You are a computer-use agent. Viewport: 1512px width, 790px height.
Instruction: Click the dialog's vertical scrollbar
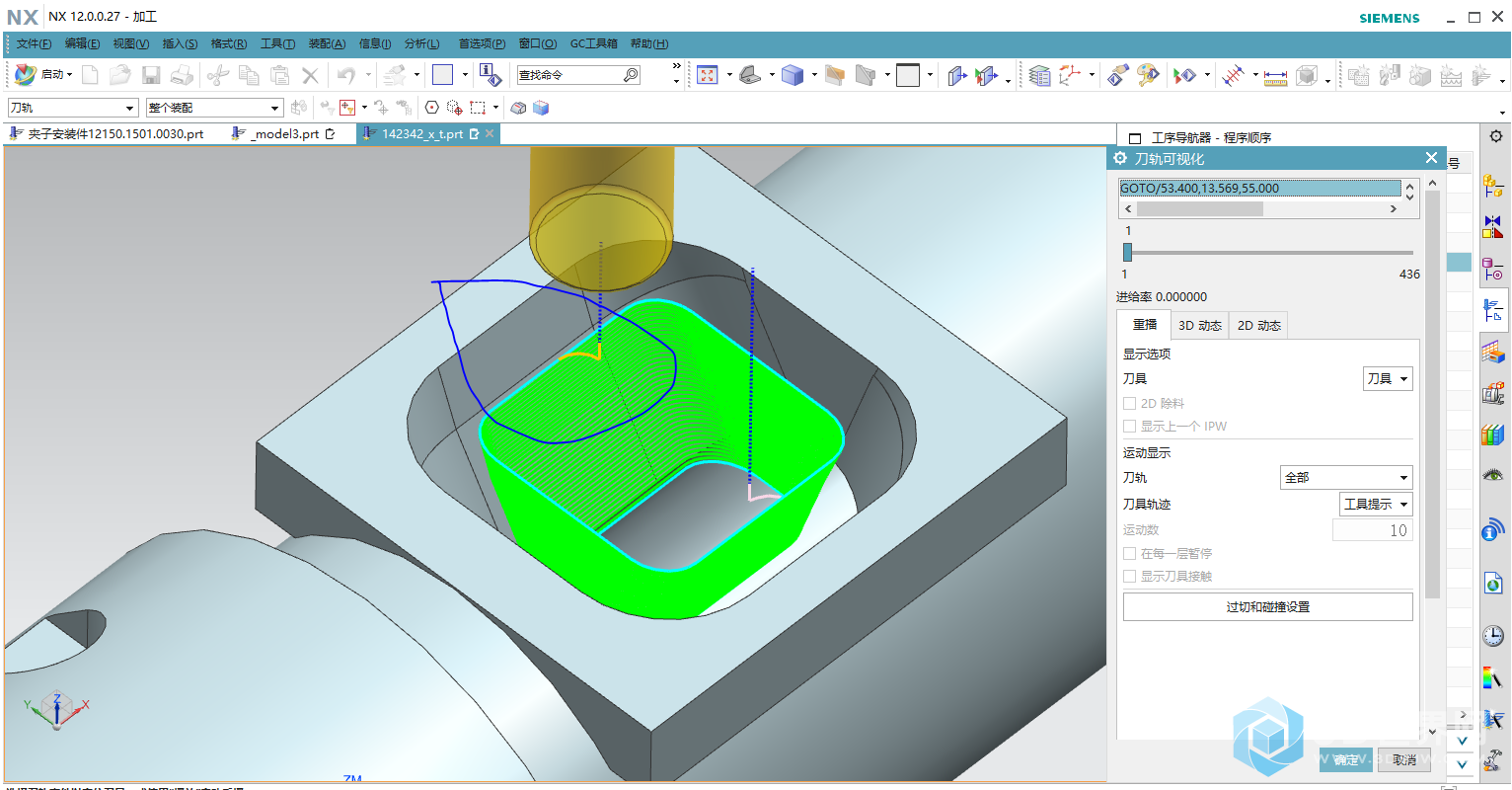(x=1433, y=395)
